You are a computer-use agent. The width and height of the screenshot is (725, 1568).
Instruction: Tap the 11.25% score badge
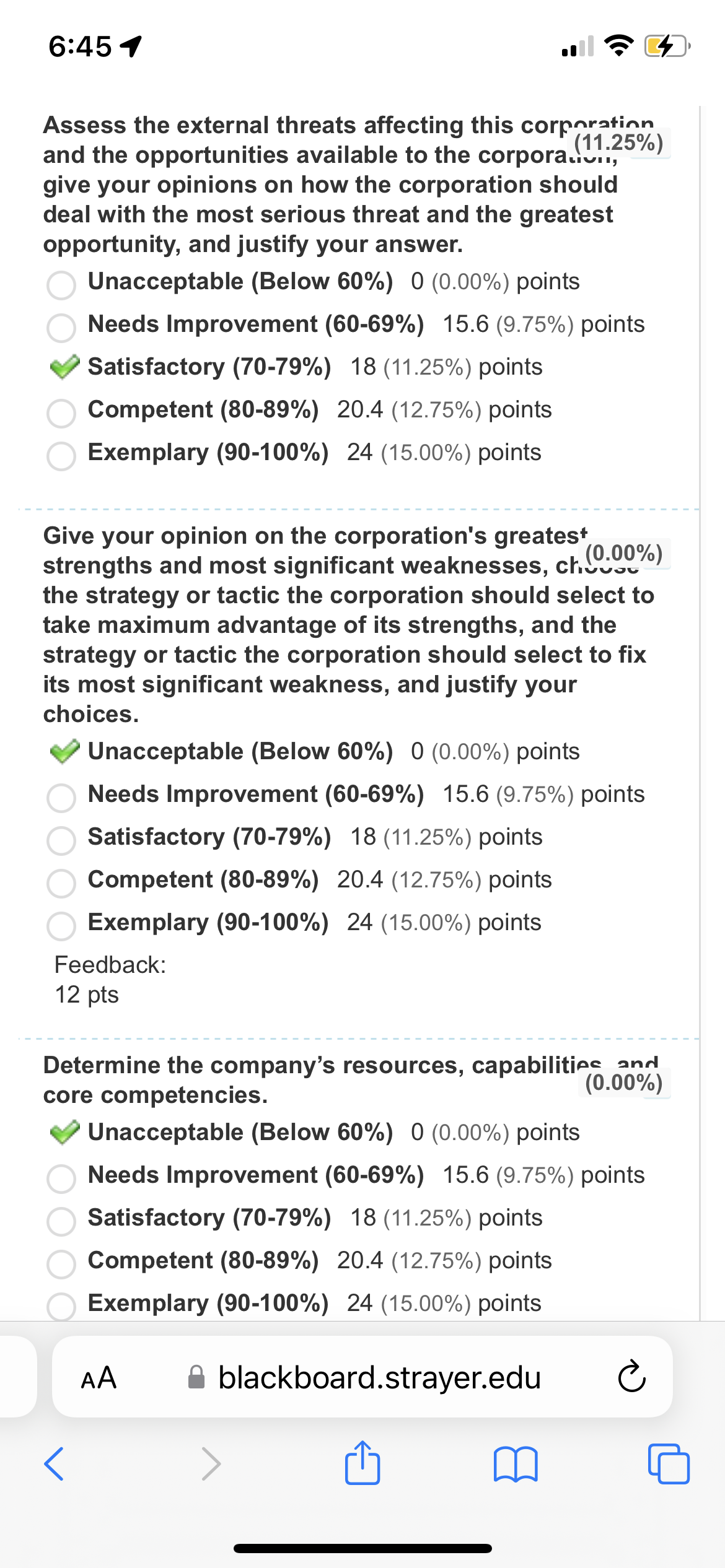click(x=619, y=142)
